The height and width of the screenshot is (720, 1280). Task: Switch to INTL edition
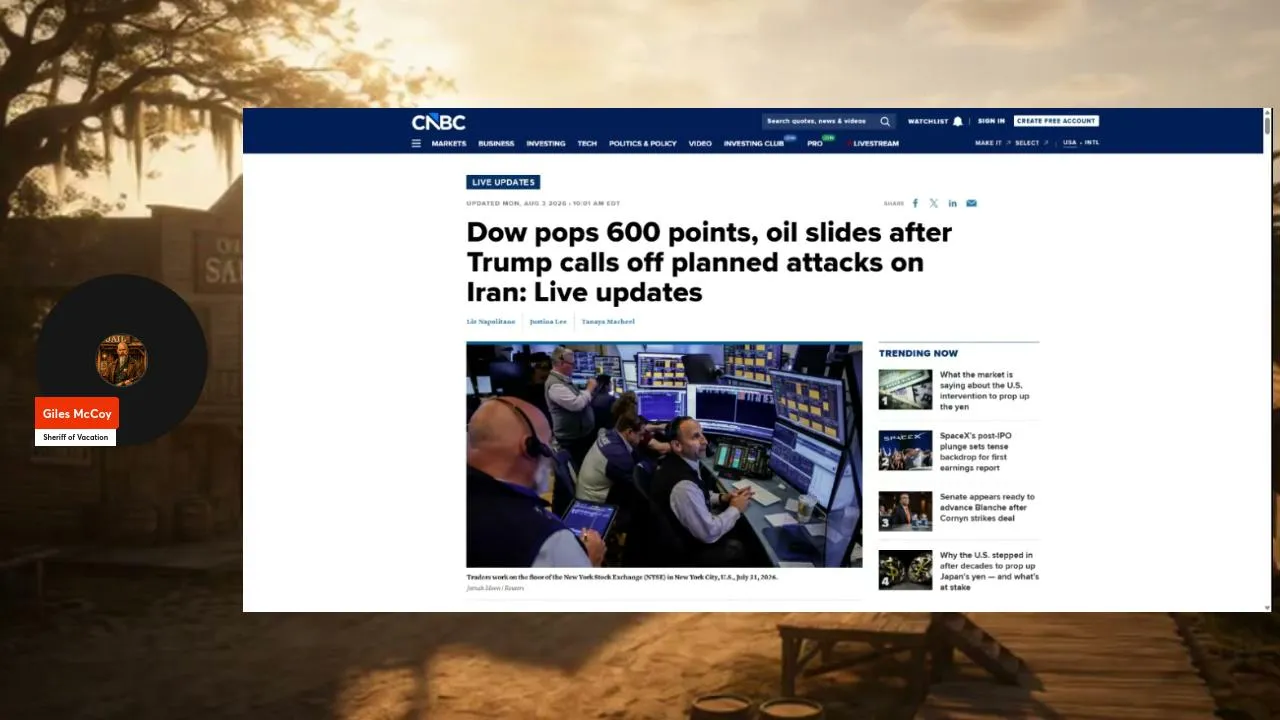tap(1092, 143)
